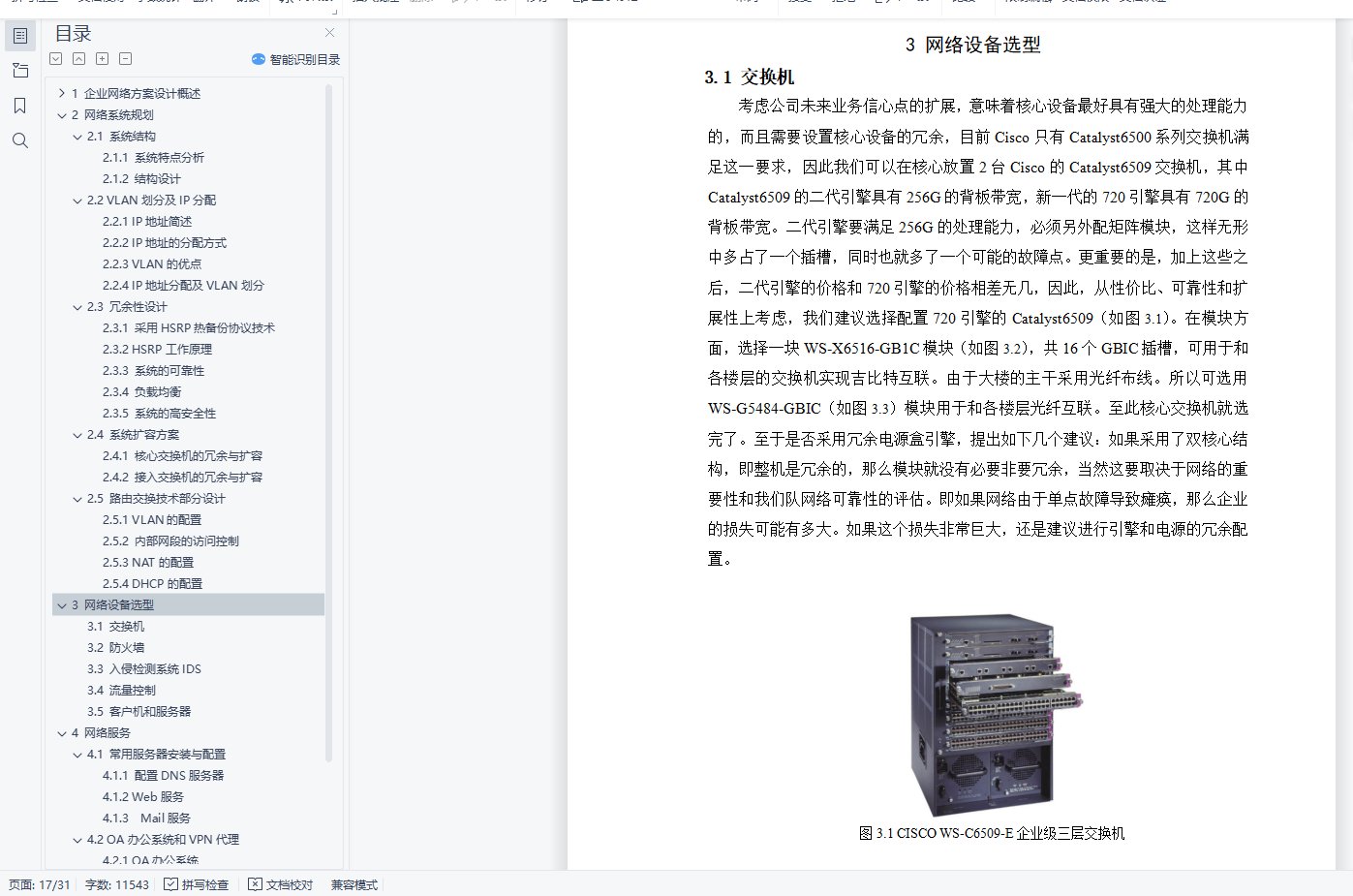The width and height of the screenshot is (1353, 896).
Task: Collapse the 2.2 VLAN 划分及 IP 分配 node
Action: [x=77, y=201]
